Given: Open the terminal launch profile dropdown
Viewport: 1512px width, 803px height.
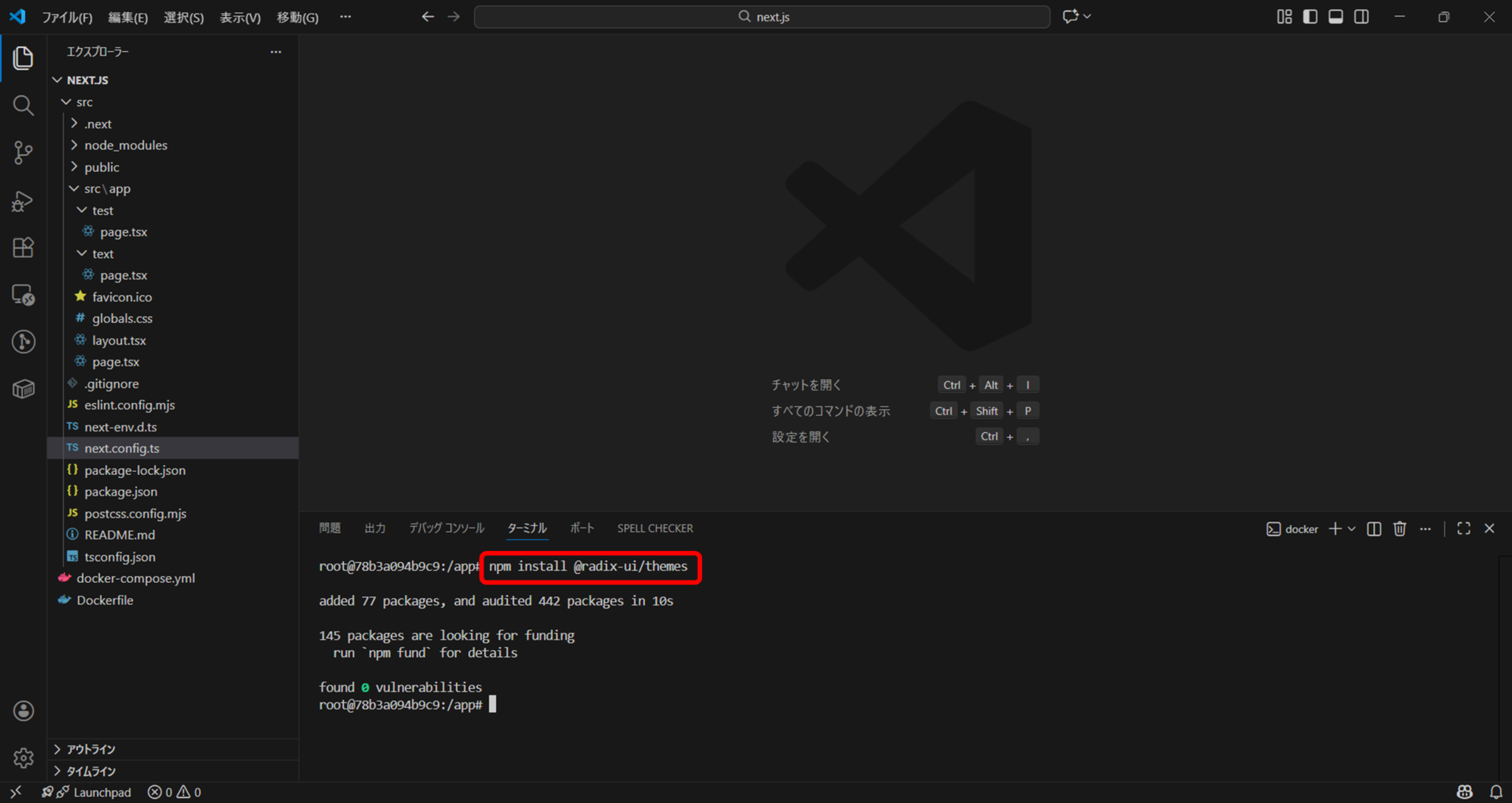Looking at the screenshot, I should 1351,528.
